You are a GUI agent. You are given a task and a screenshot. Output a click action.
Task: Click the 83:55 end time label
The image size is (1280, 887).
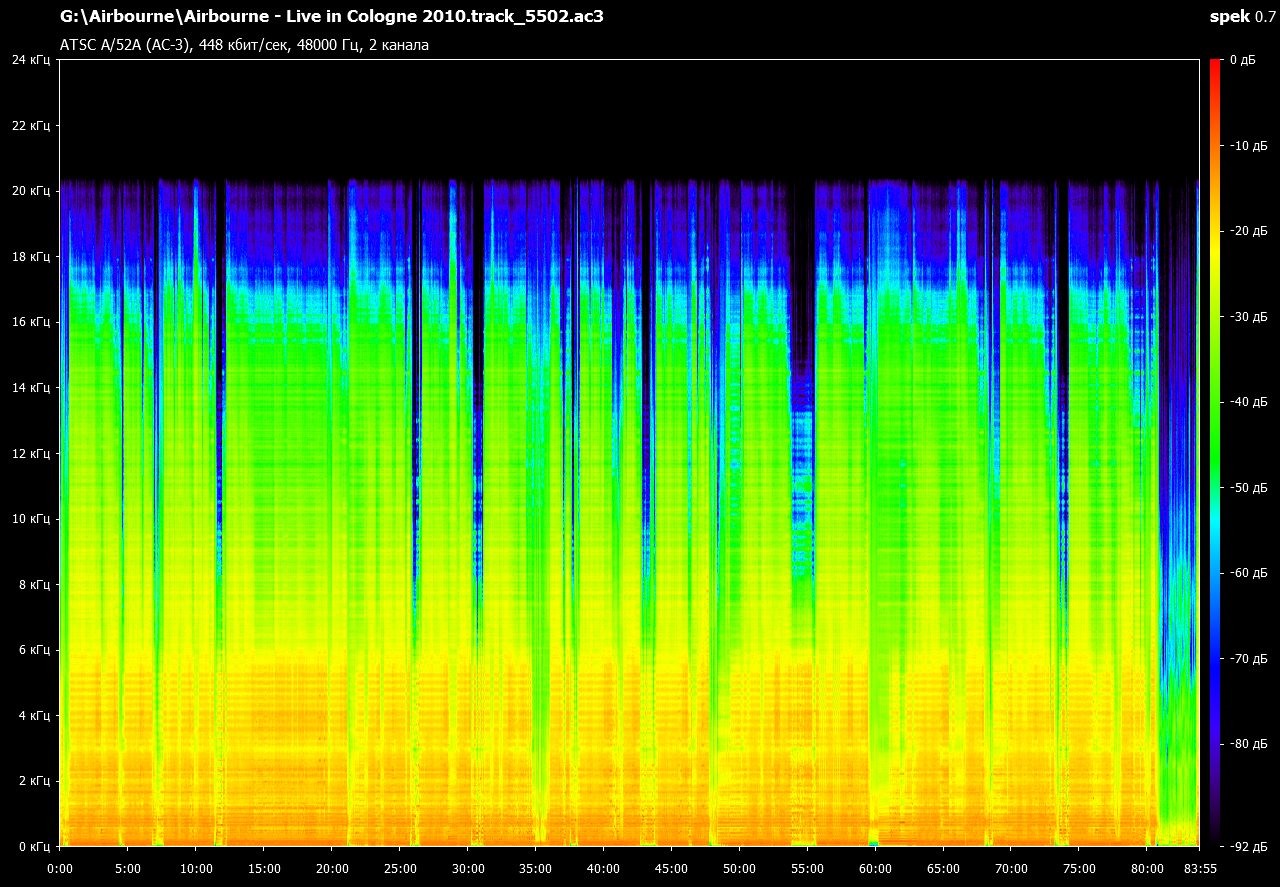[x=1200, y=868]
